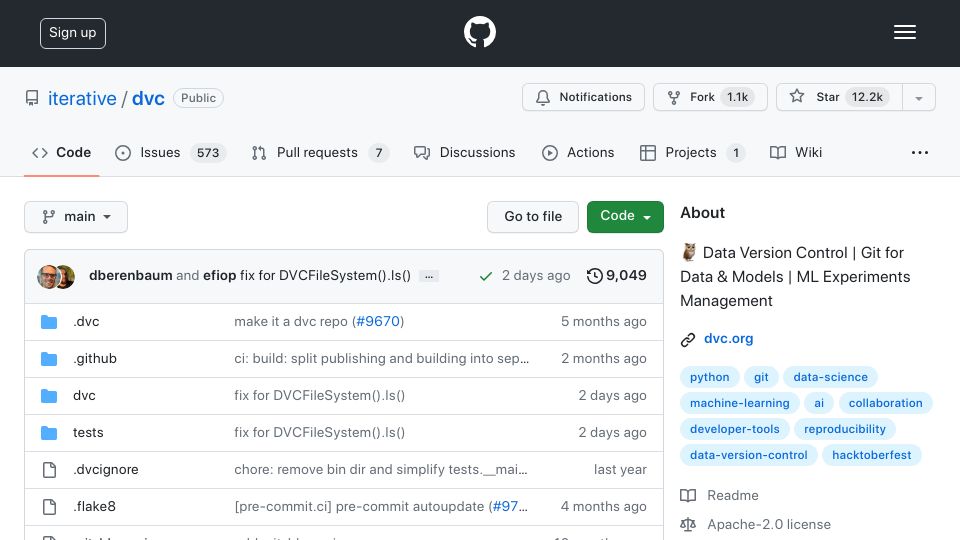Open pull request #9670 link
This screenshot has width=960, height=540.
[x=378, y=321]
